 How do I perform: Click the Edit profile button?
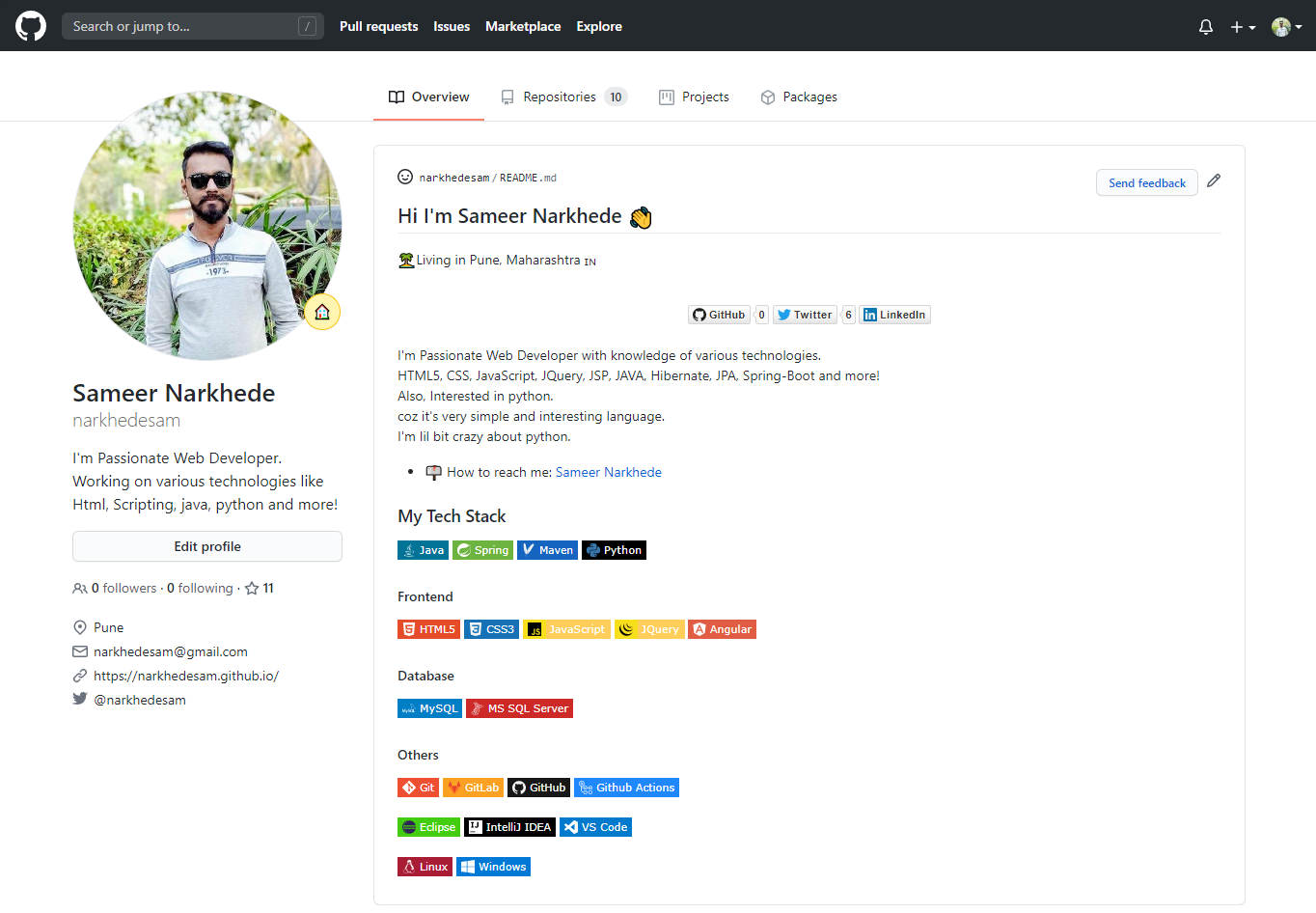point(207,546)
